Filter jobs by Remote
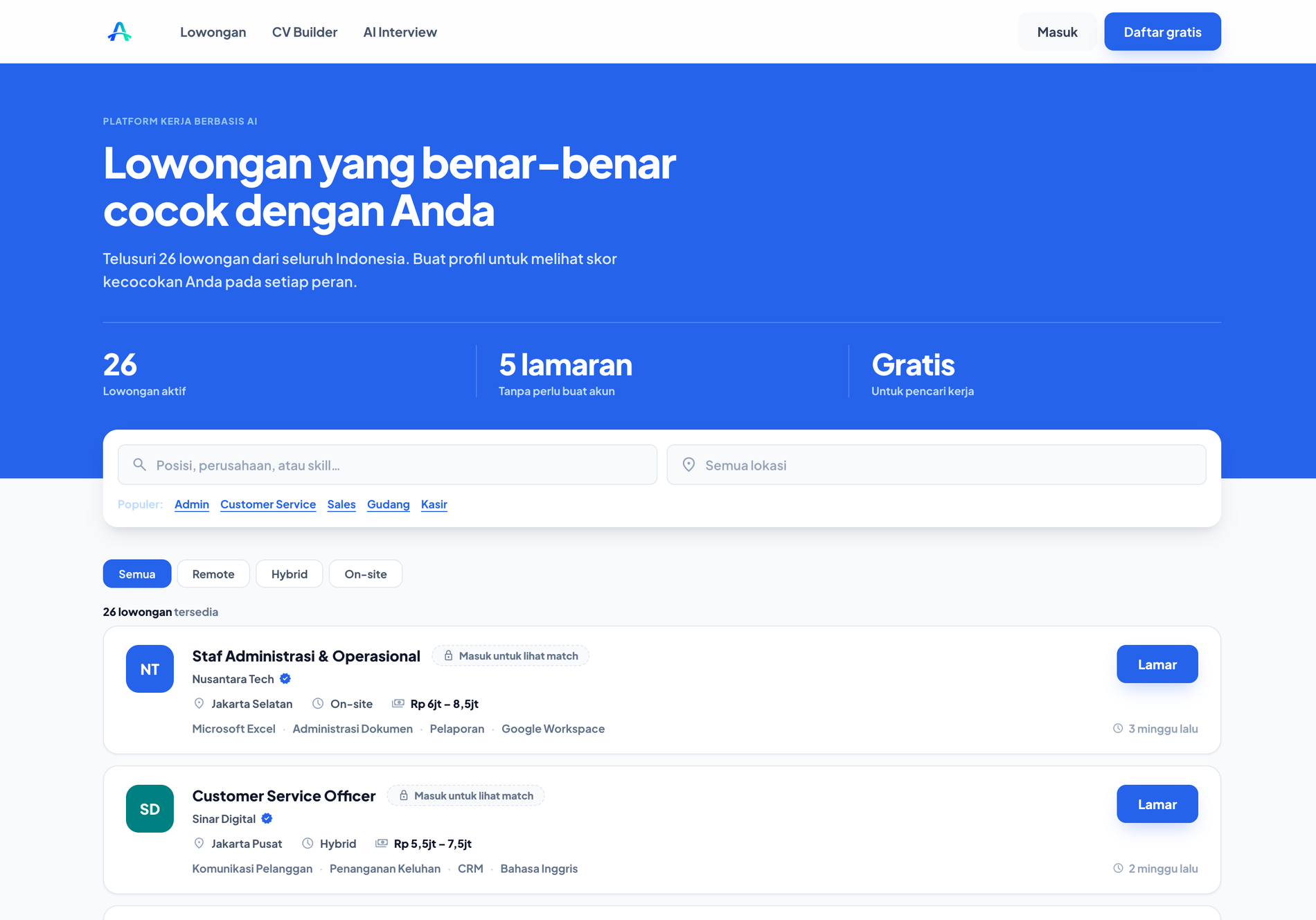The height and width of the screenshot is (920, 1316). 213,574
